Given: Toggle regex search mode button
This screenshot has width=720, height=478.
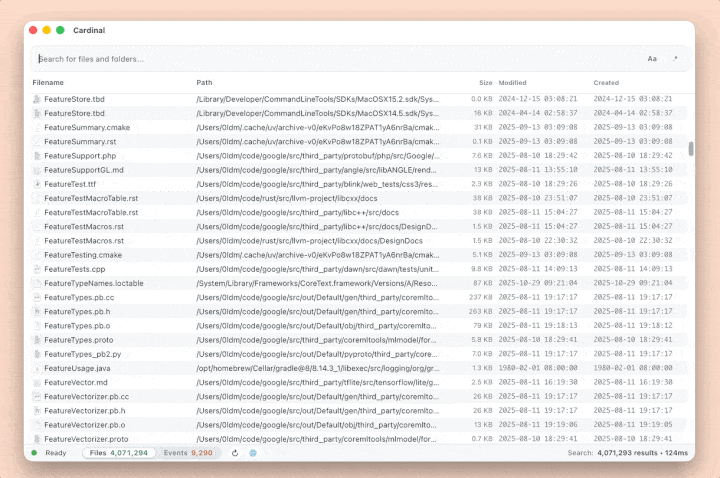Looking at the screenshot, I should tap(675, 59).
